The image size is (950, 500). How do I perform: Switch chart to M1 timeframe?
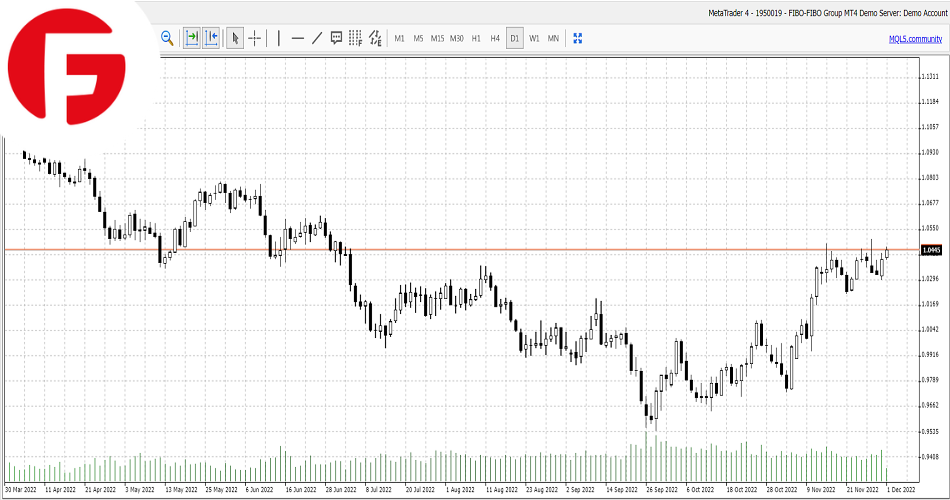point(399,38)
